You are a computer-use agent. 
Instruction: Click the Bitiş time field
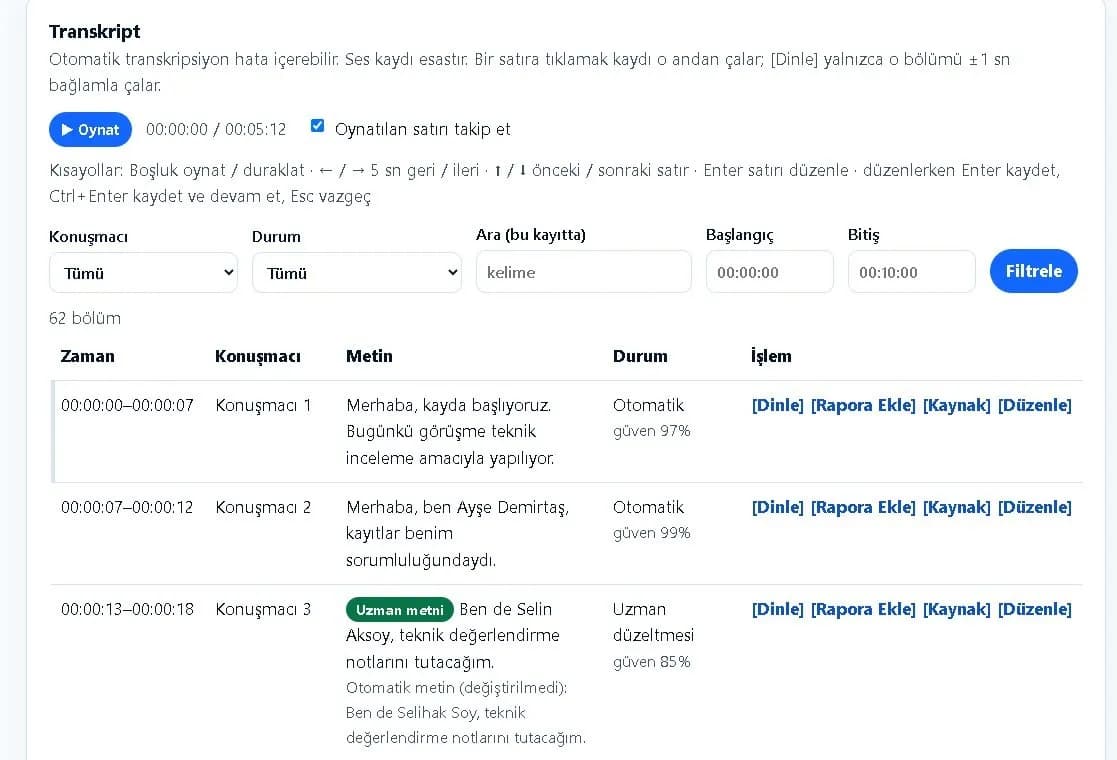[x=911, y=271]
